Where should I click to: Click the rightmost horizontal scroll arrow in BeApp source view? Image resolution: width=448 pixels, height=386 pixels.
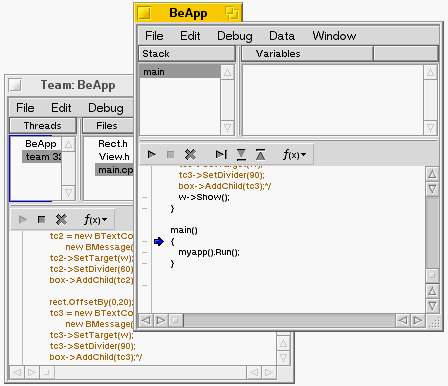tap(418, 321)
